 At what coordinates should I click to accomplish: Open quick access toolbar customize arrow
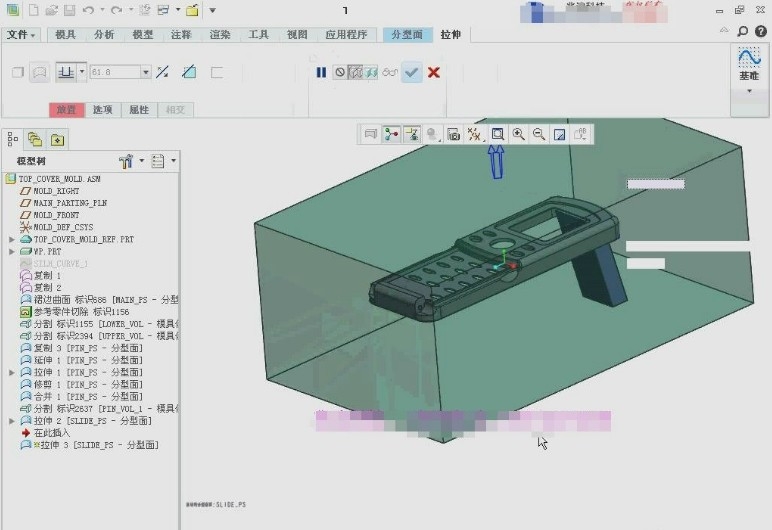[x=212, y=10]
